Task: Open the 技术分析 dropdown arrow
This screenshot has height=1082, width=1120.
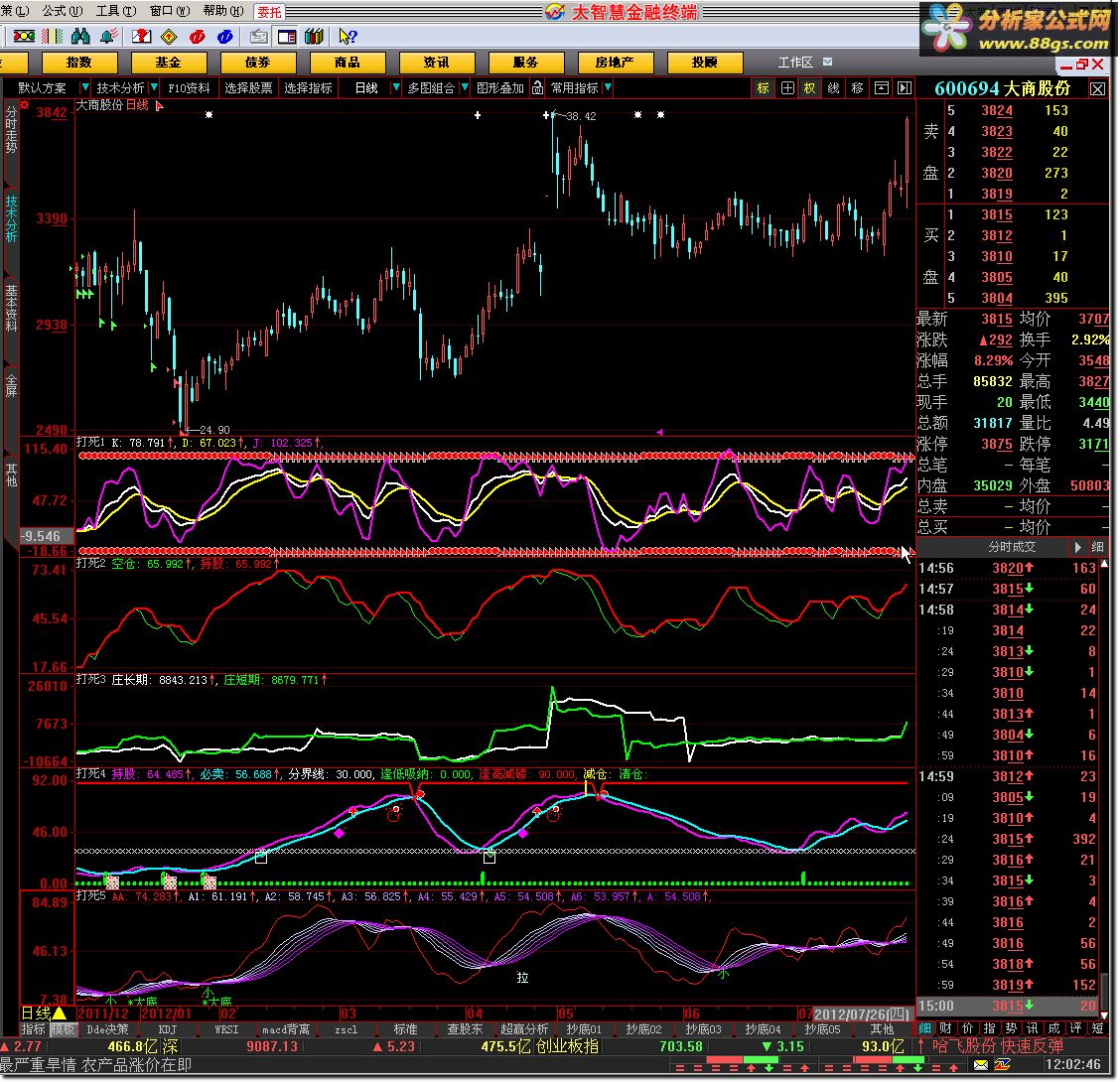Action: [x=154, y=87]
